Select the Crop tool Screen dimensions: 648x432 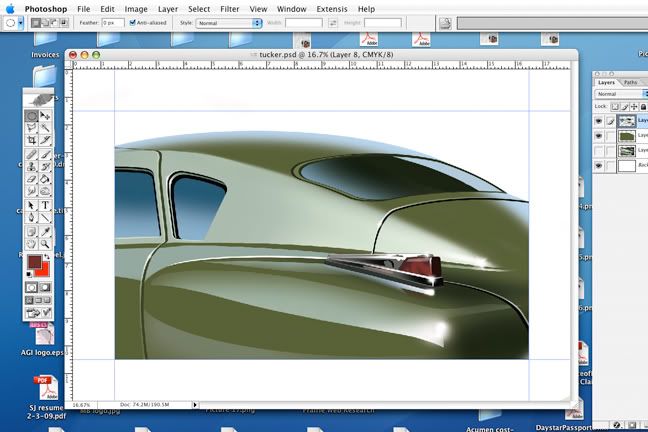coord(31,140)
